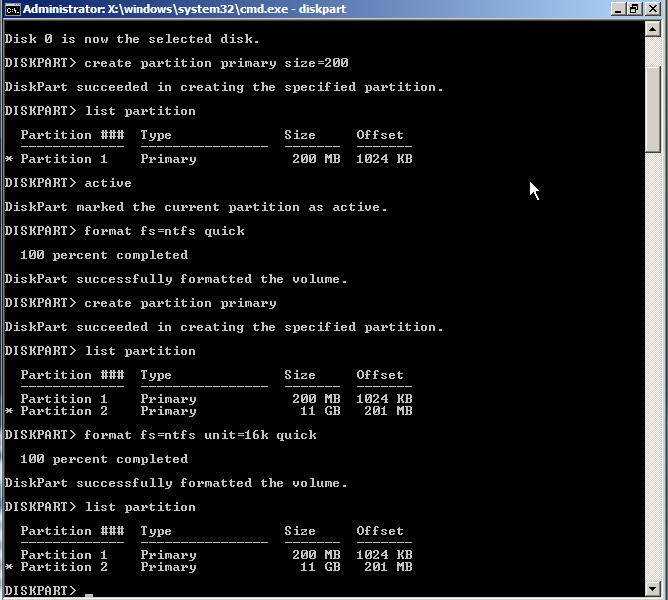668x600 pixels.
Task: Click the 'create partition primary' command without size
Action: (x=180, y=303)
